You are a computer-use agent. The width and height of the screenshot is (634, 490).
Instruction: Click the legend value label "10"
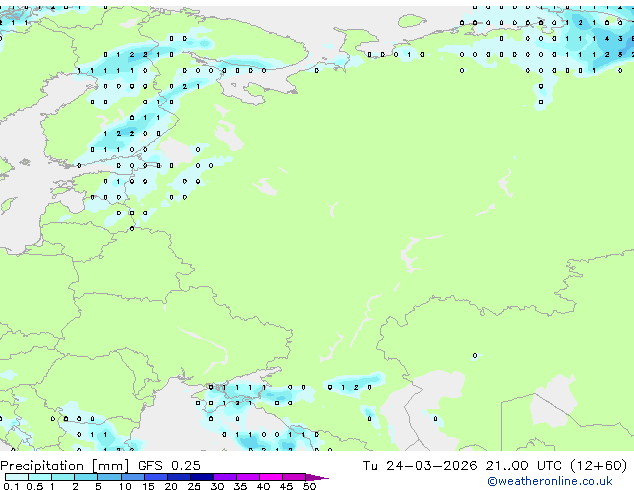[x=125, y=486]
